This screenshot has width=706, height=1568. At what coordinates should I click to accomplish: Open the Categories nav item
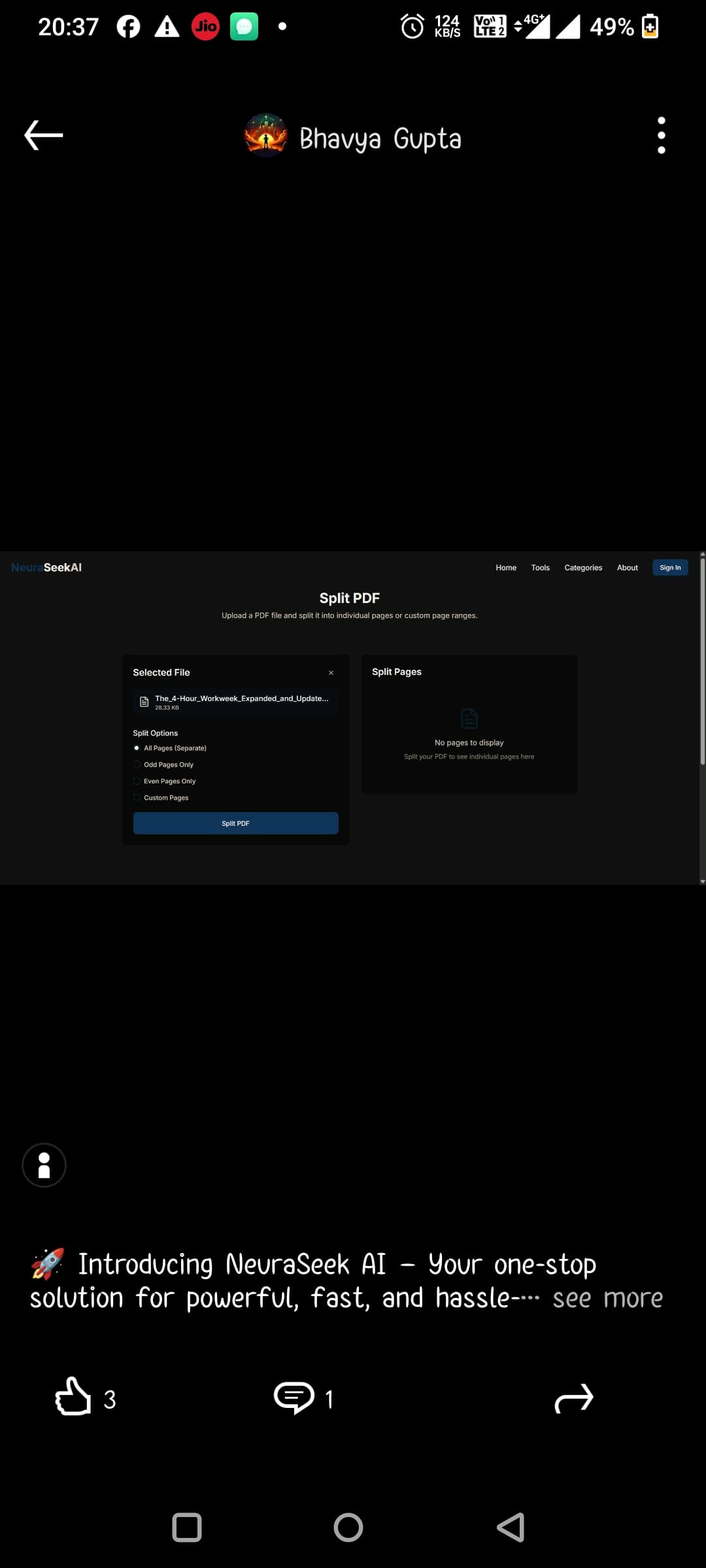click(583, 568)
